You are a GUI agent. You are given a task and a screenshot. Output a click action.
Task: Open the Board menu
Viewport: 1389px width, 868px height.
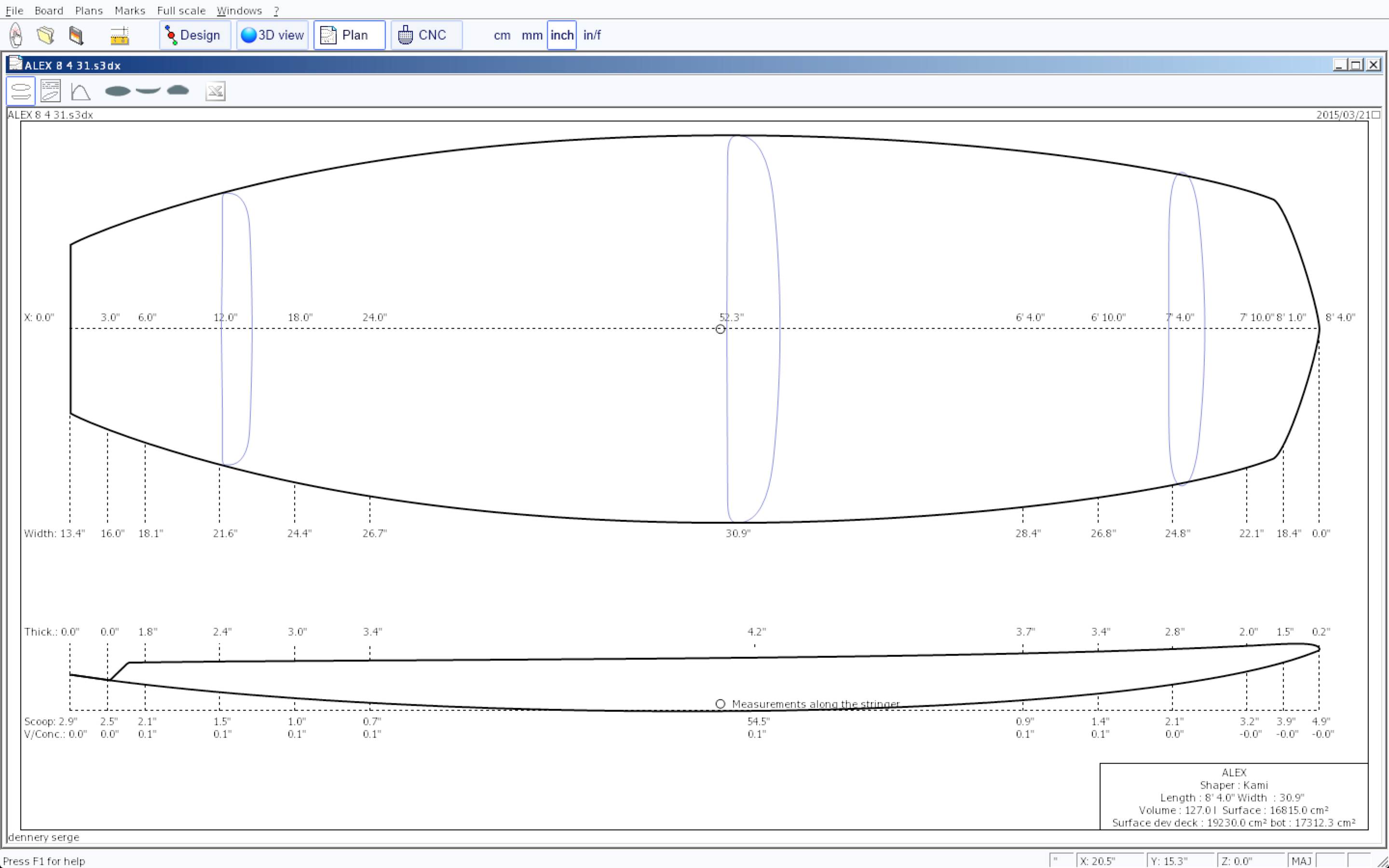click(x=49, y=10)
